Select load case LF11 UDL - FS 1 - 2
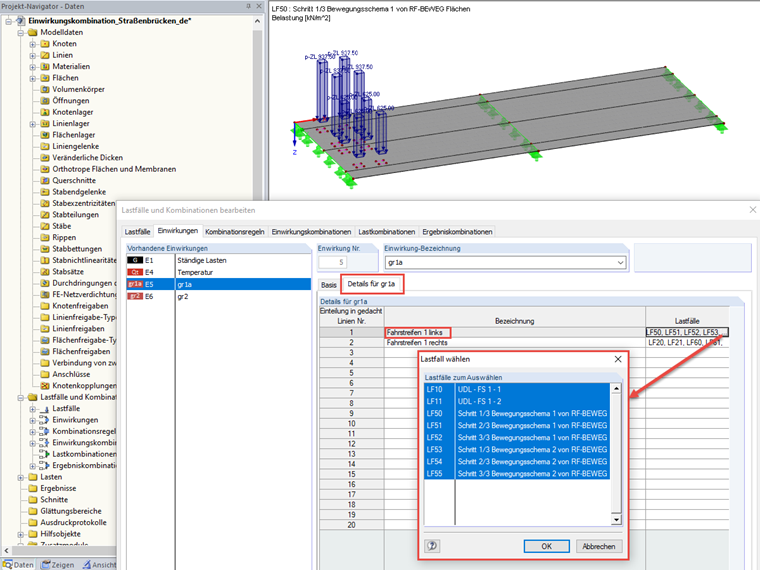Viewport: 760px width, 570px height. point(517,401)
